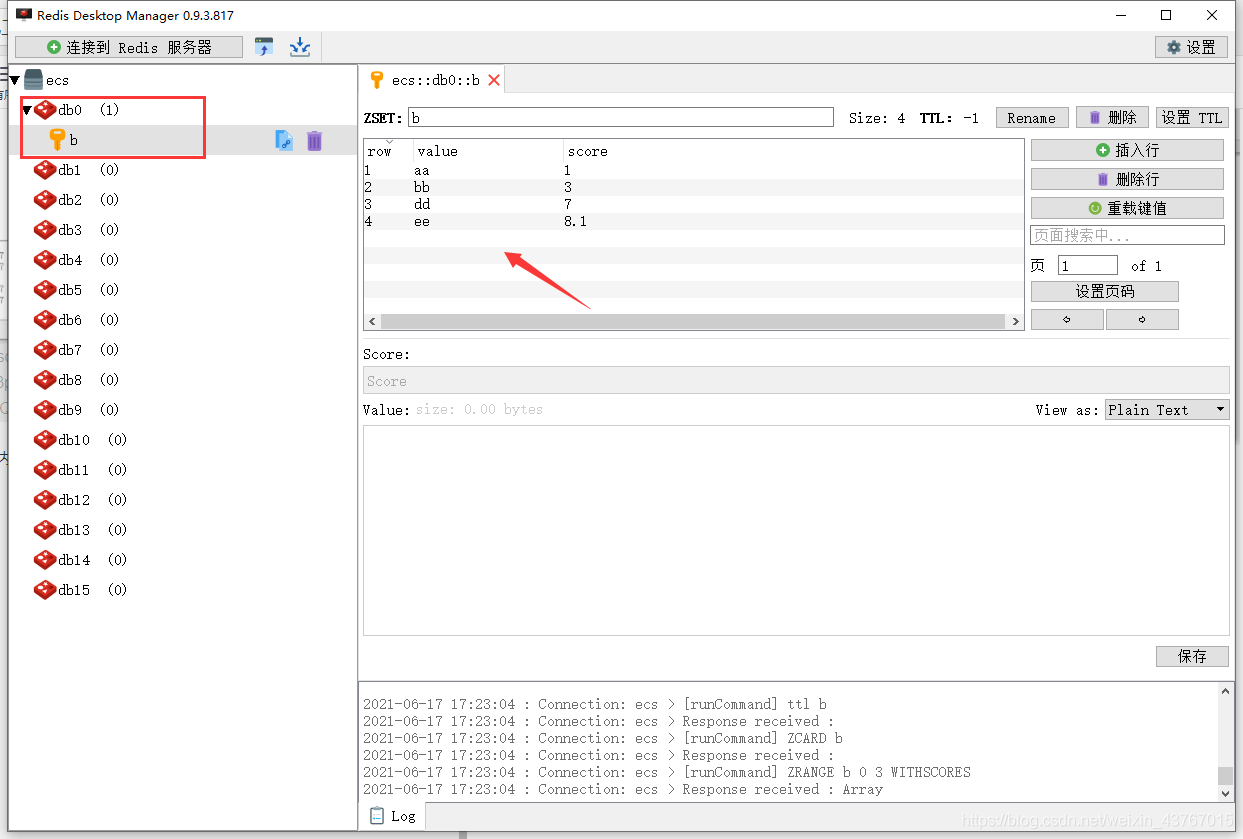
Task: Collapse the ecs server tree node
Action: pyautogui.click(x=15, y=80)
